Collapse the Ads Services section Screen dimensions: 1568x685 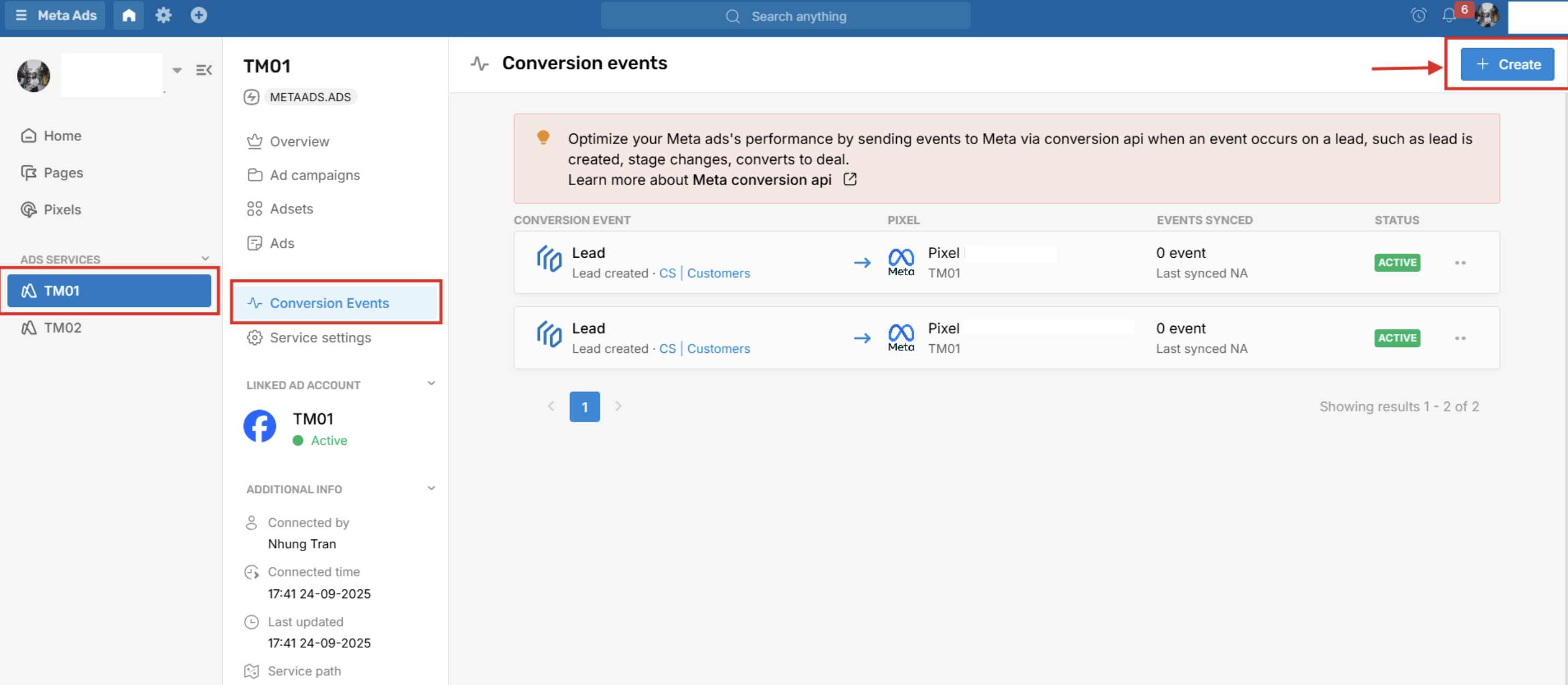[x=205, y=259]
